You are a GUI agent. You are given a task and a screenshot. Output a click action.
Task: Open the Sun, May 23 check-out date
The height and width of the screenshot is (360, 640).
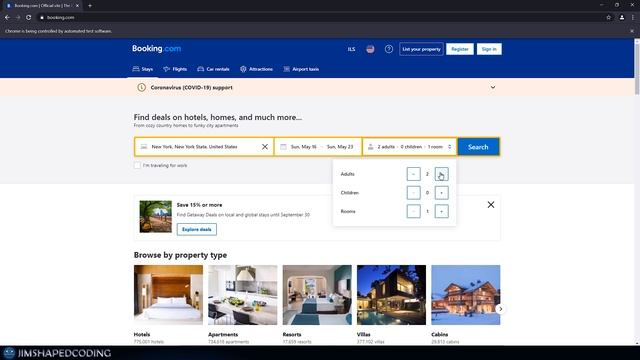pyautogui.click(x=340, y=147)
